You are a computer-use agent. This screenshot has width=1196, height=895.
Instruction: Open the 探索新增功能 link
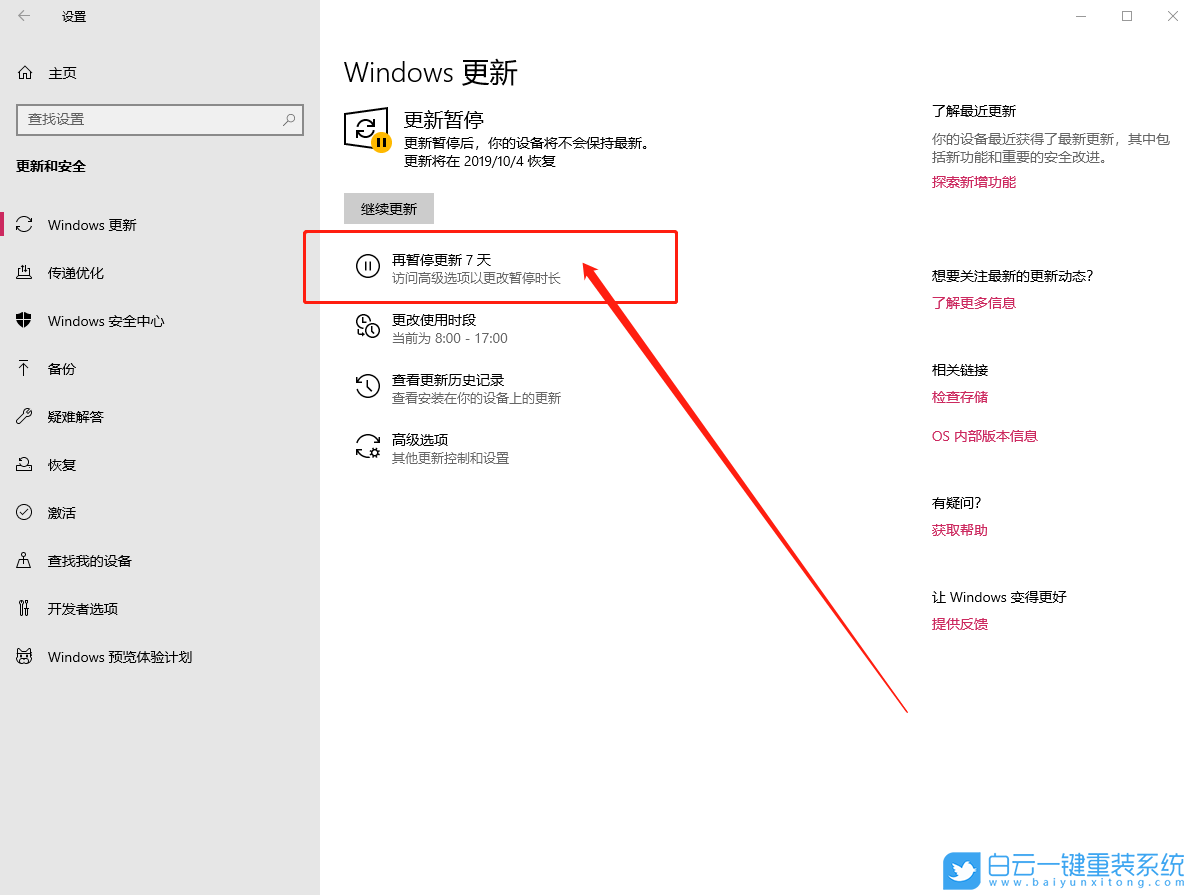(973, 181)
